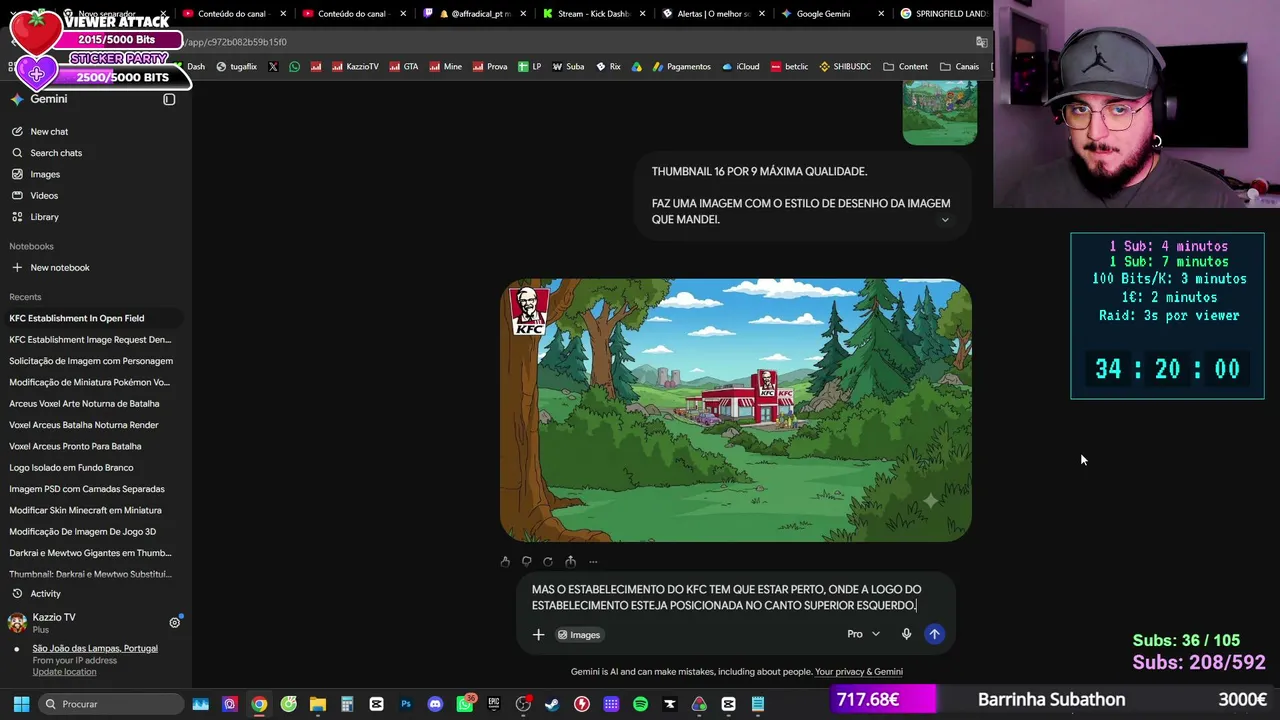Image resolution: width=1280 pixels, height=720 pixels.
Task: Open the São João das Lampas location link
Action: point(95,649)
